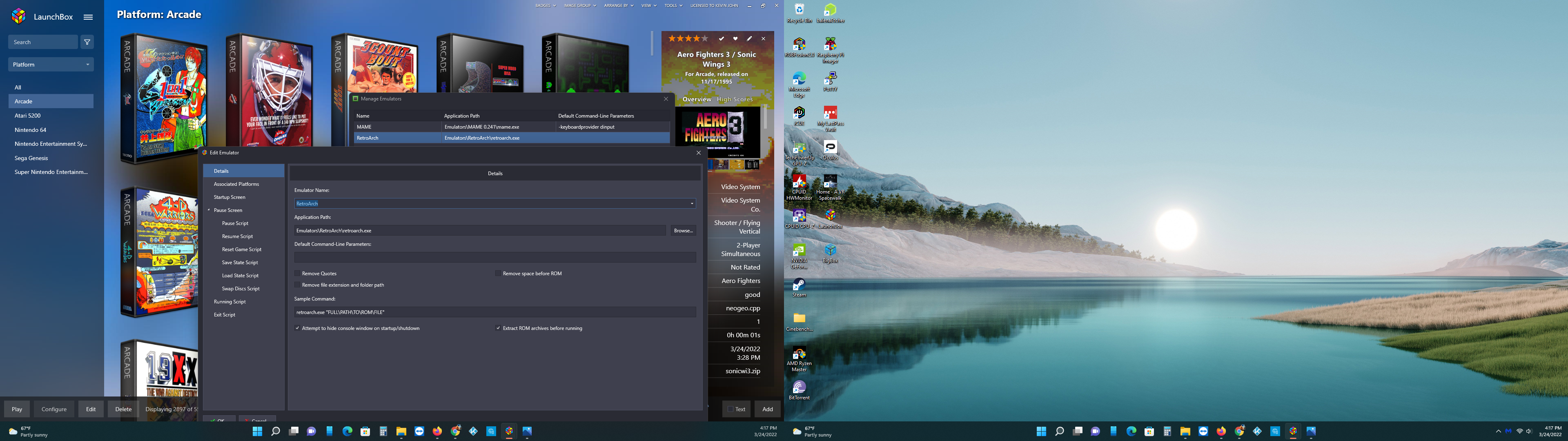The height and width of the screenshot is (441, 1568).
Task: Edit game details with pencil icon
Action: tap(749, 38)
